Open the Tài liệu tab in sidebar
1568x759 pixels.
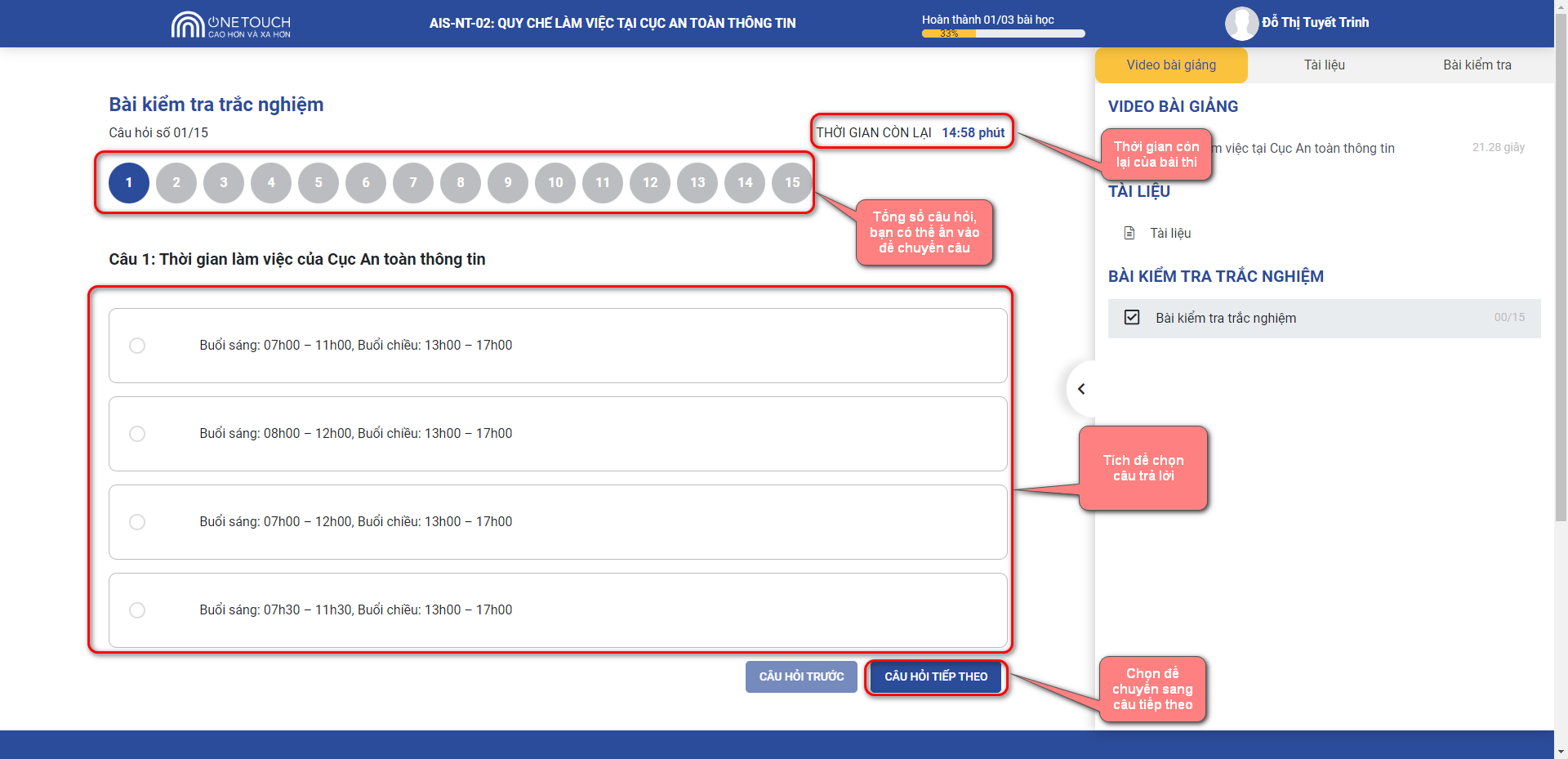[x=1324, y=65]
